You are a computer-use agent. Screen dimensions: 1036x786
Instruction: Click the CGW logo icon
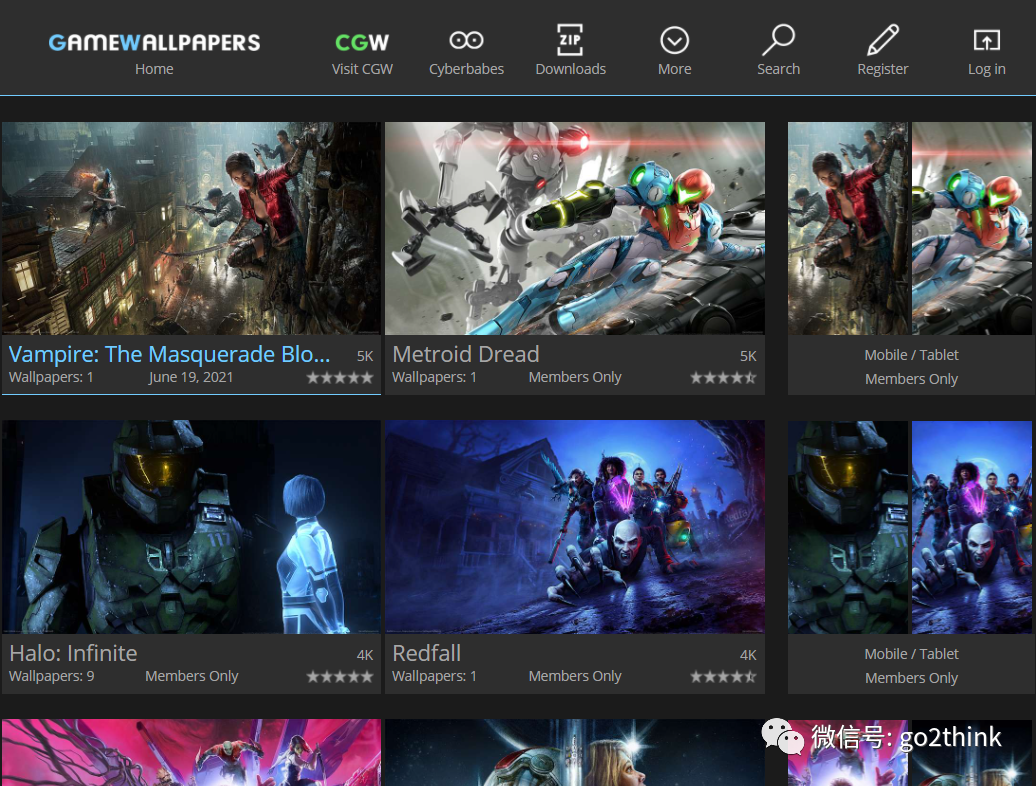[361, 42]
